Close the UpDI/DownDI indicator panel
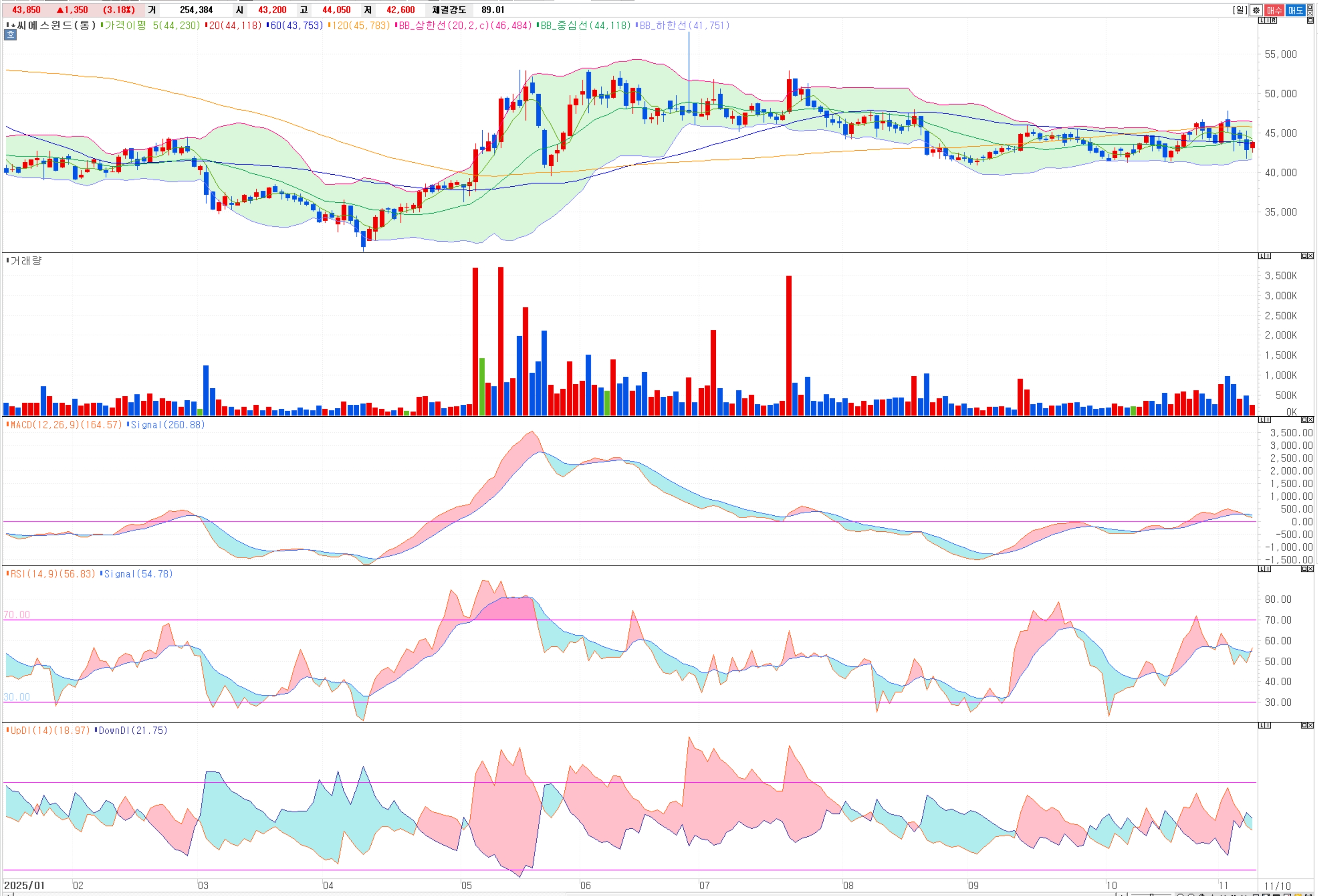The image size is (1318, 896). pyautogui.click(x=1310, y=725)
